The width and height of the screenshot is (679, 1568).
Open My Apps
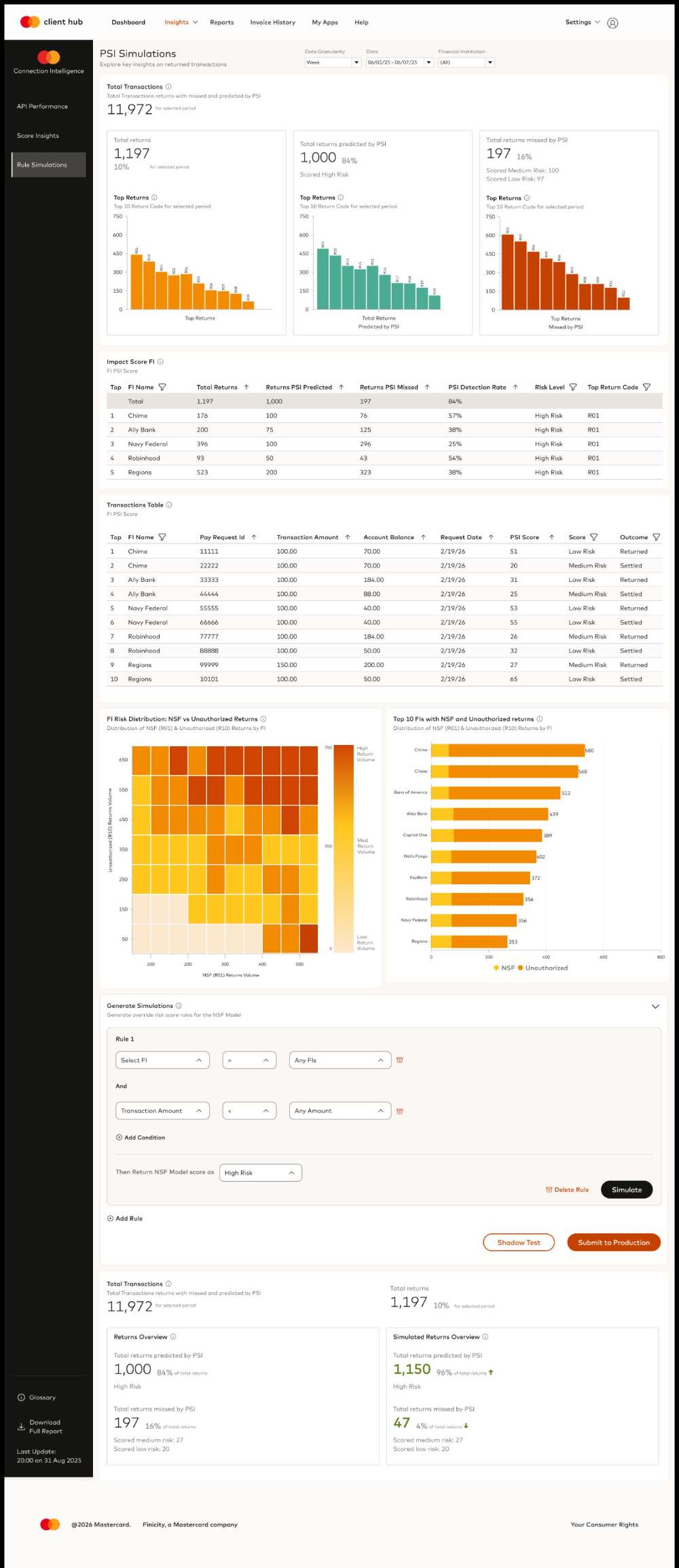[x=325, y=22]
